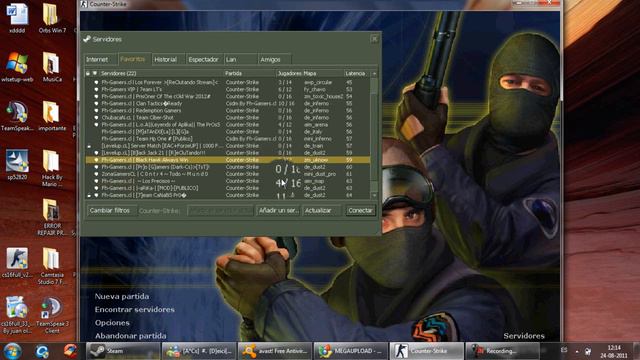Sort by the Partida column header
Viewport: 640px width, 360px height.
250,73
